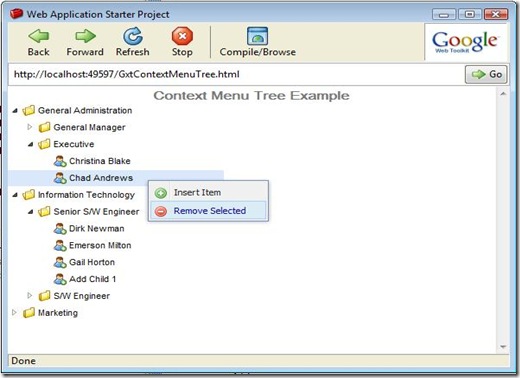Click the Information Technology folder icon
Viewport: 520px width, 378px height.
click(x=29, y=195)
